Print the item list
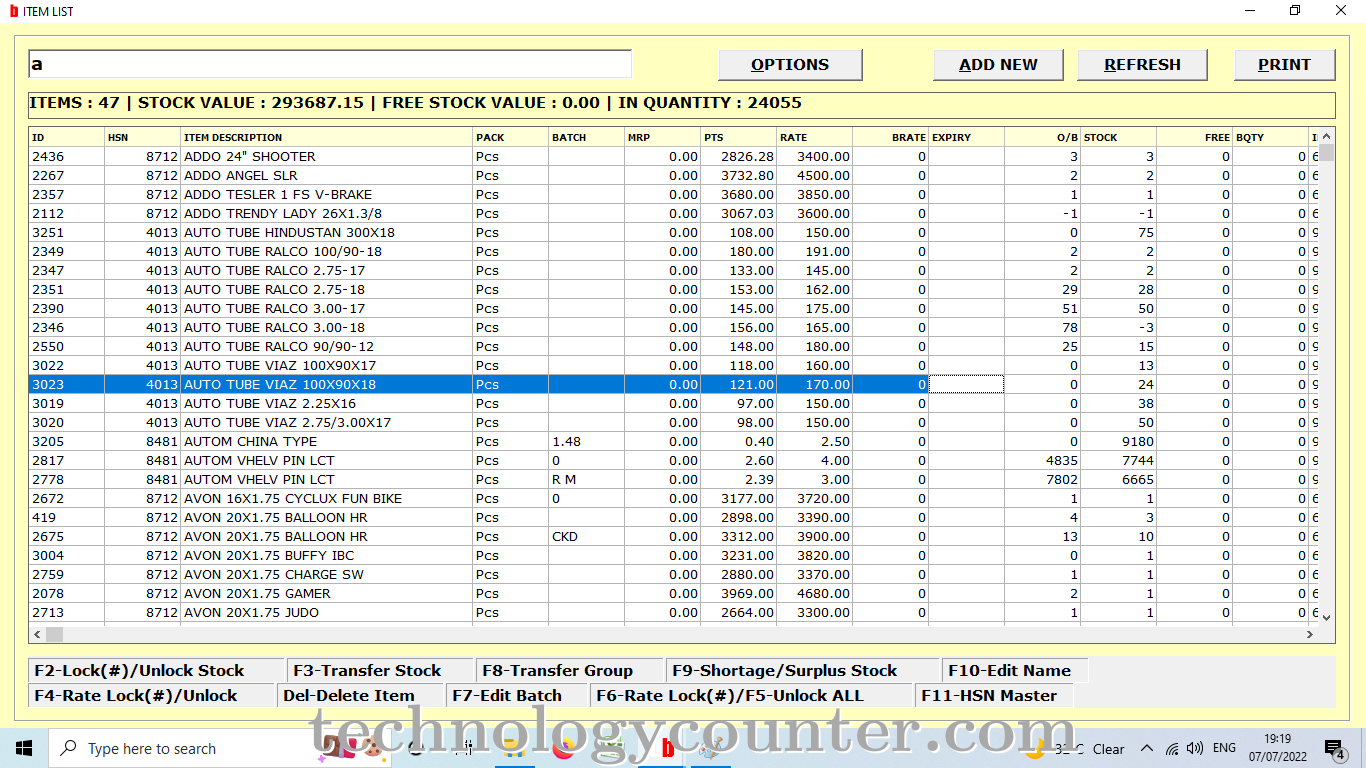The height and width of the screenshot is (768, 1366). pos(1284,64)
